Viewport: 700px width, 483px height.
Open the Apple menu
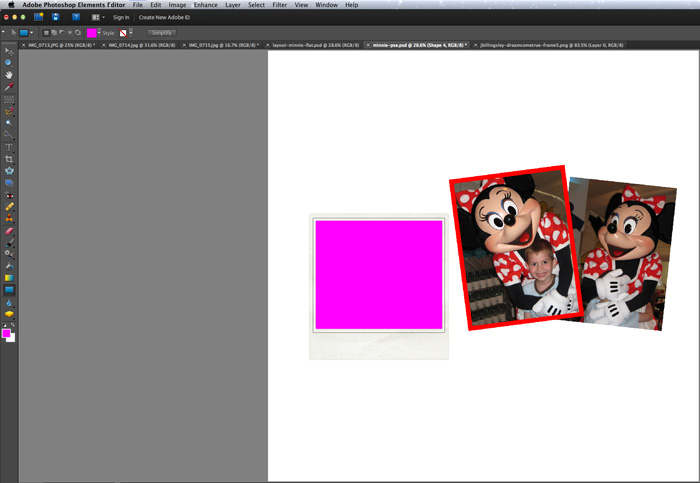click(11, 4)
